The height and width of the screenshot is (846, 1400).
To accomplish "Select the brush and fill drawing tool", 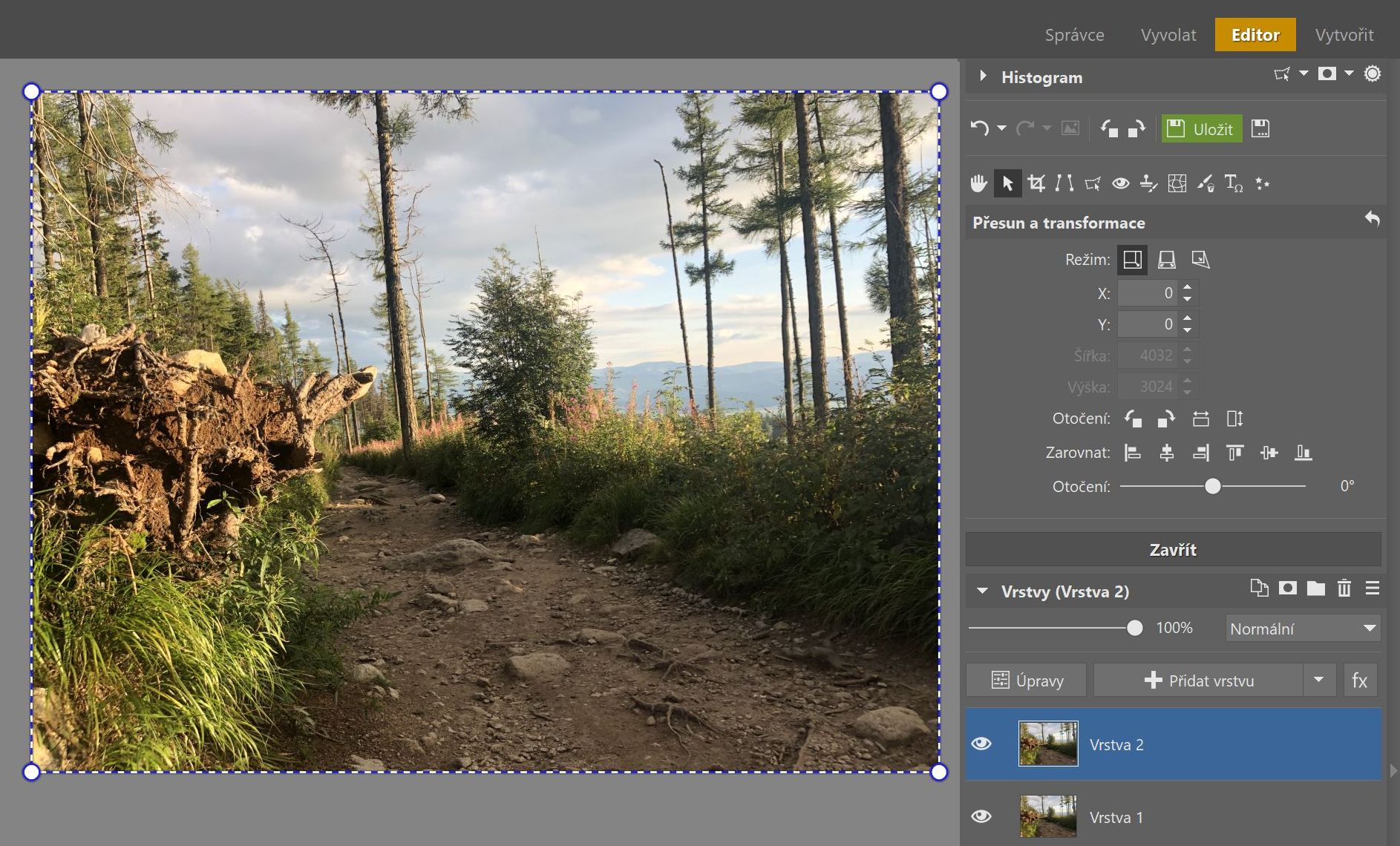I will [1206, 183].
